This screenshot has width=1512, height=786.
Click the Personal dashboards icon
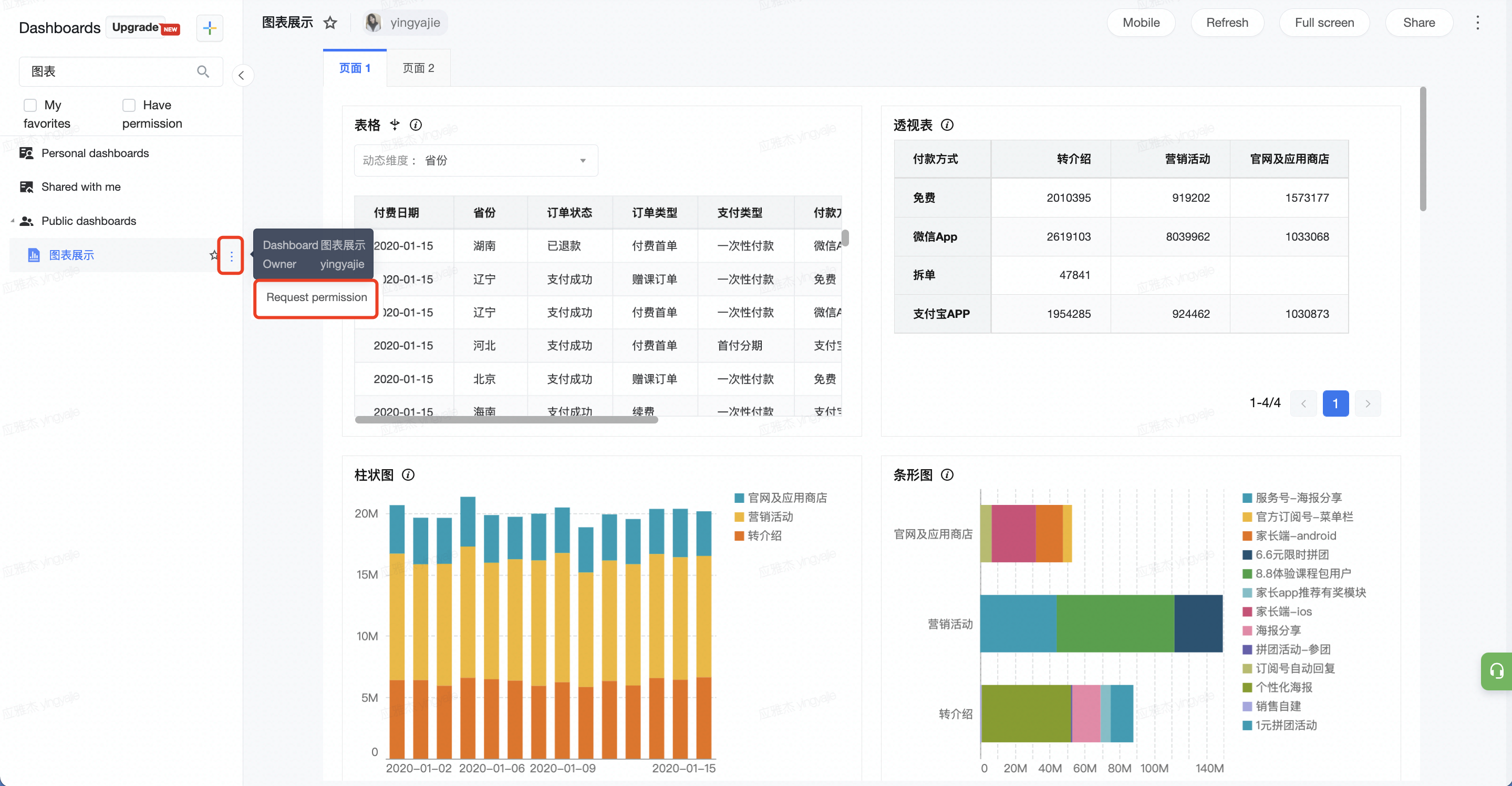pyautogui.click(x=26, y=153)
